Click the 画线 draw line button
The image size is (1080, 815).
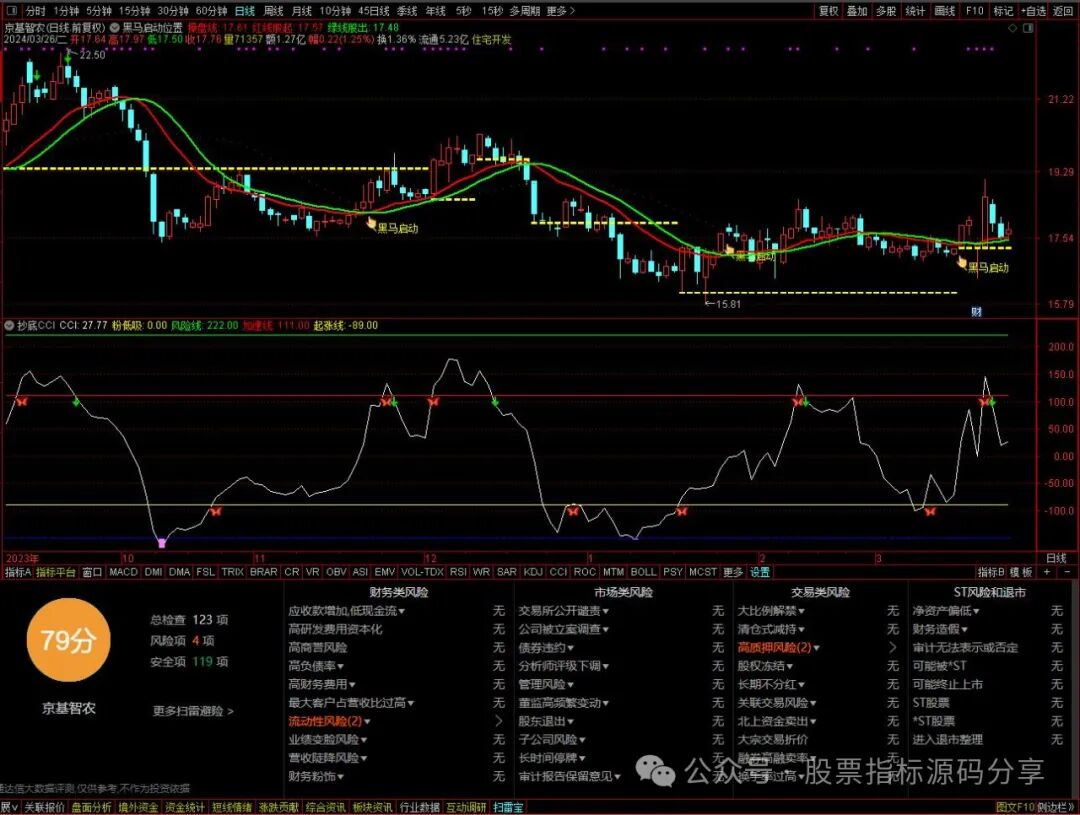click(x=944, y=11)
